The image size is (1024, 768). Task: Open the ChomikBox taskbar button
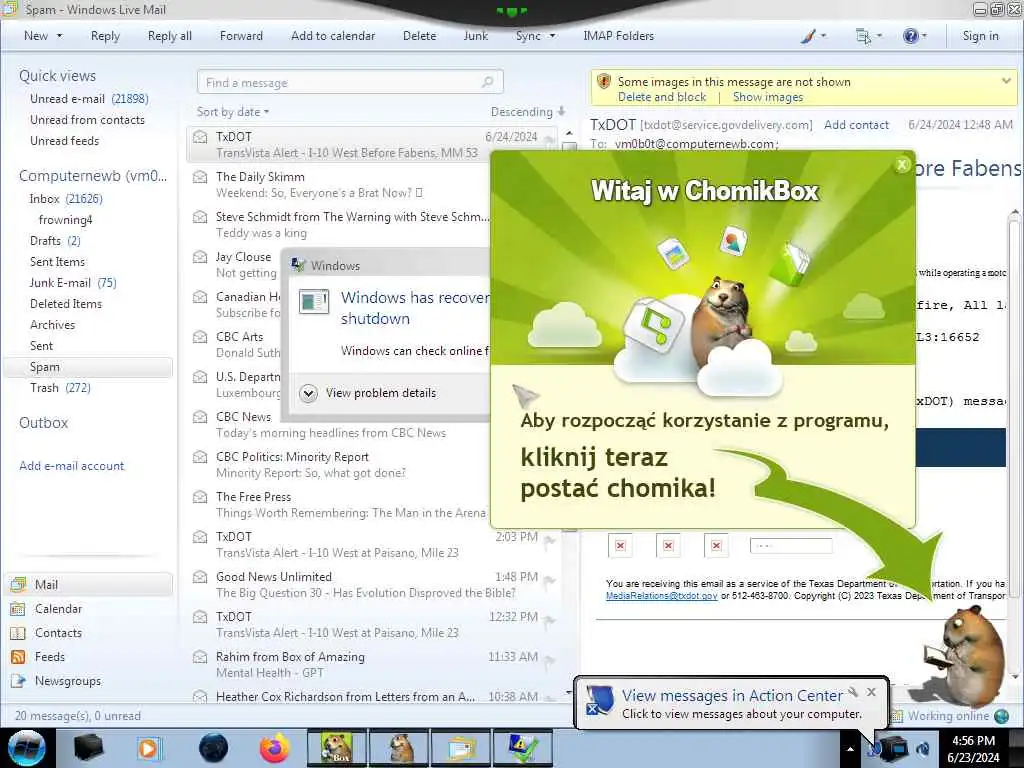click(337, 748)
